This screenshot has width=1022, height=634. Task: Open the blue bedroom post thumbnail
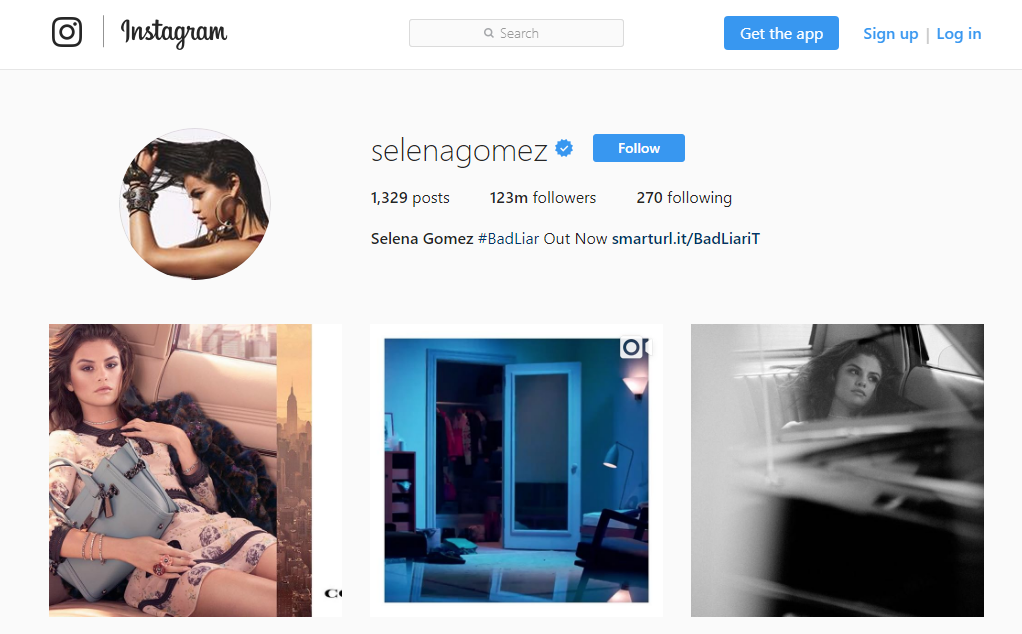click(516, 470)
